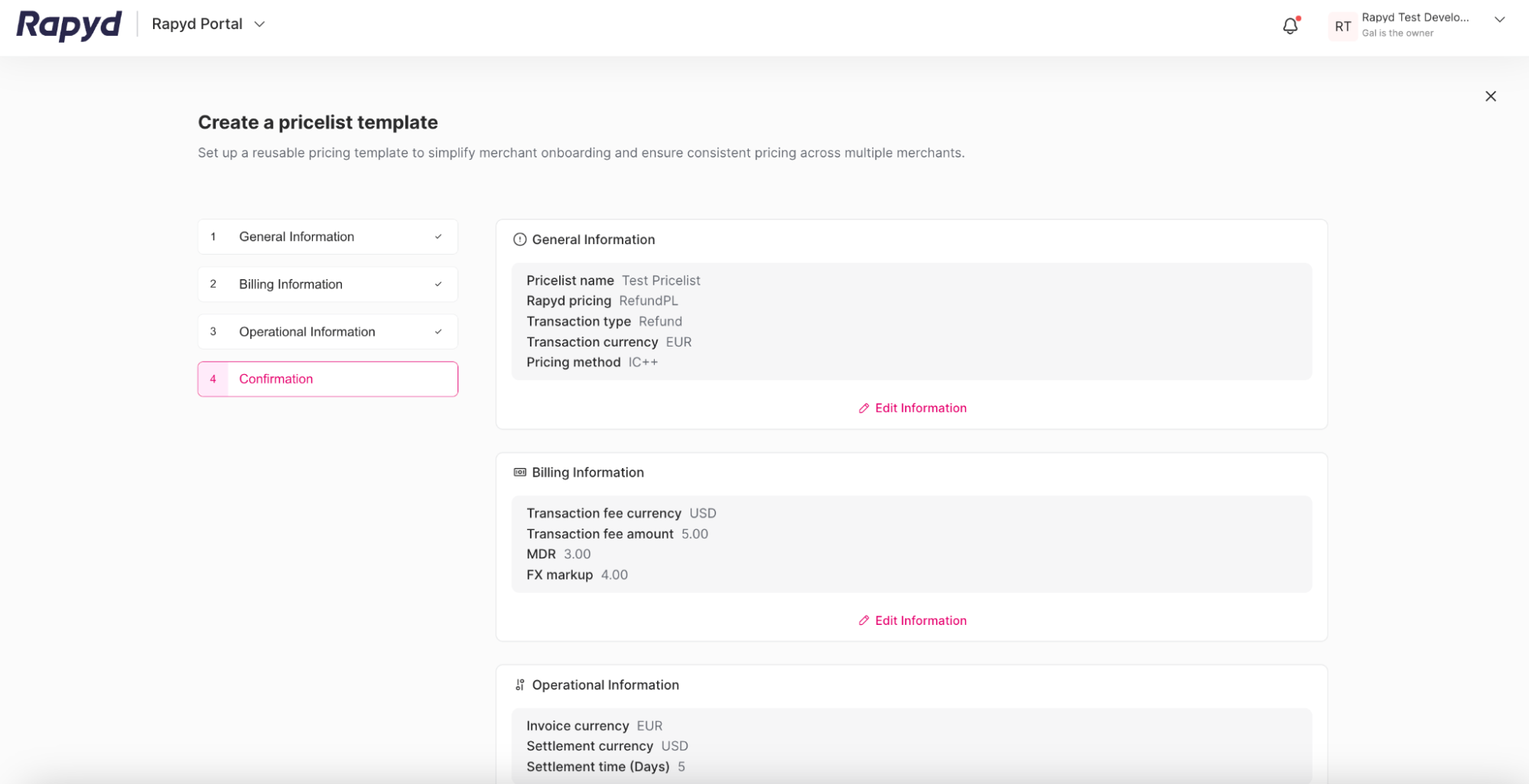Viewport: 1529px width, 784px height.
Task: Click Edit Information under General Information
Action: coord(920,408)
